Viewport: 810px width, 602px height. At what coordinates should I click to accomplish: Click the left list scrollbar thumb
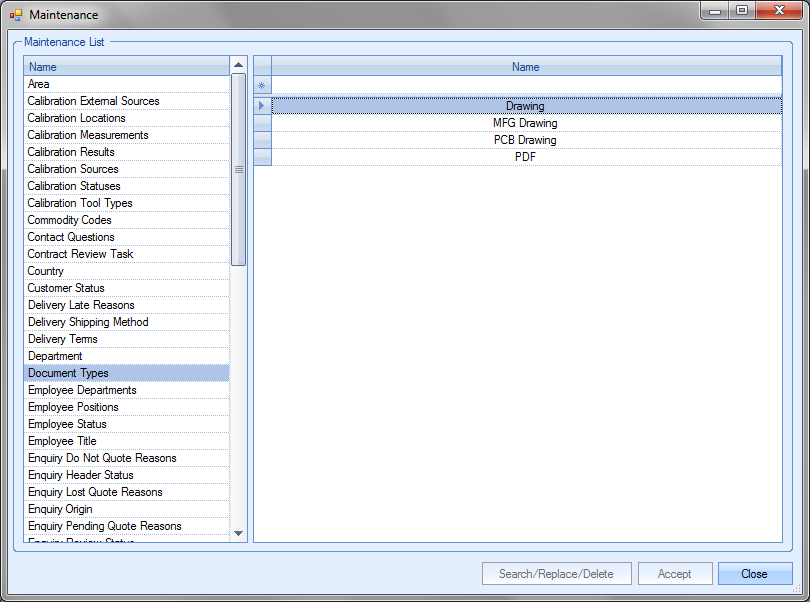(x=238, y=169)
